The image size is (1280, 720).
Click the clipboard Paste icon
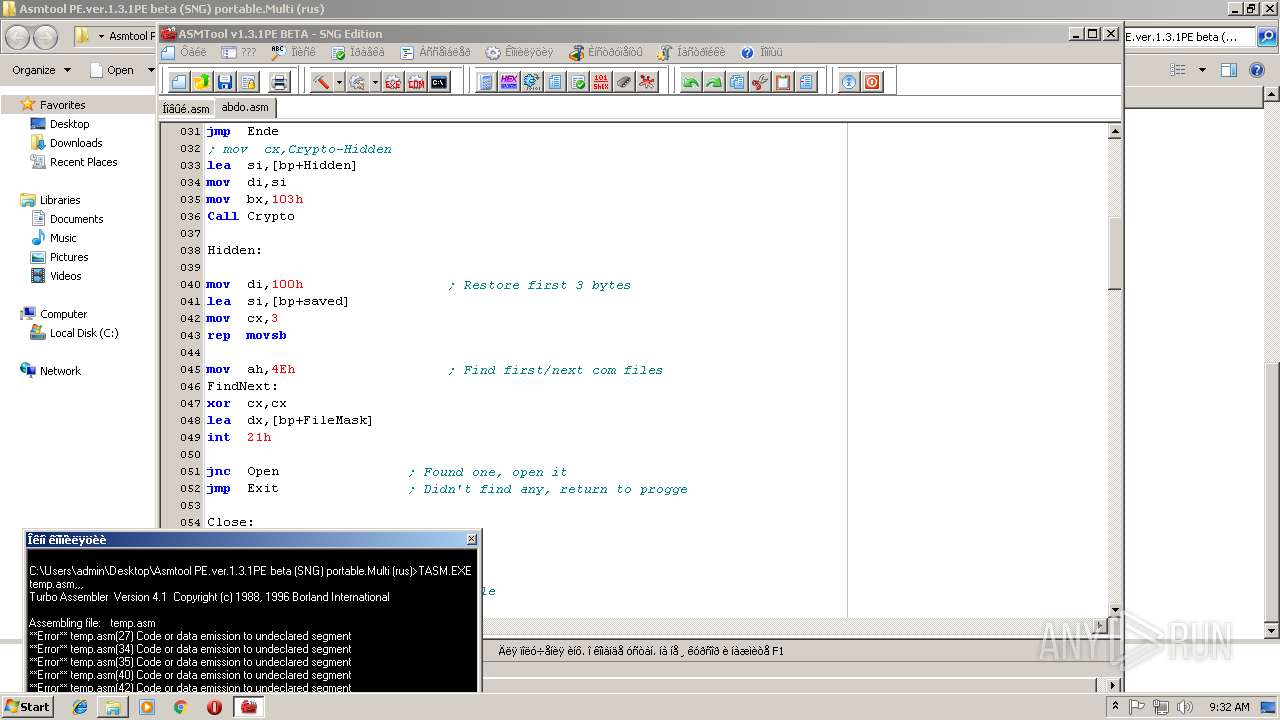[x=783, y=82]
